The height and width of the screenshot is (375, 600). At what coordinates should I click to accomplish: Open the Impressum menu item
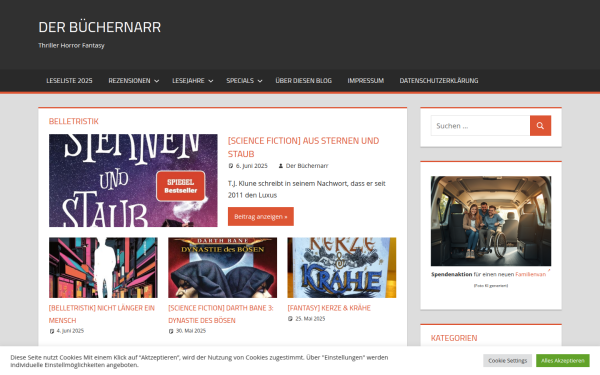point(365,81)
